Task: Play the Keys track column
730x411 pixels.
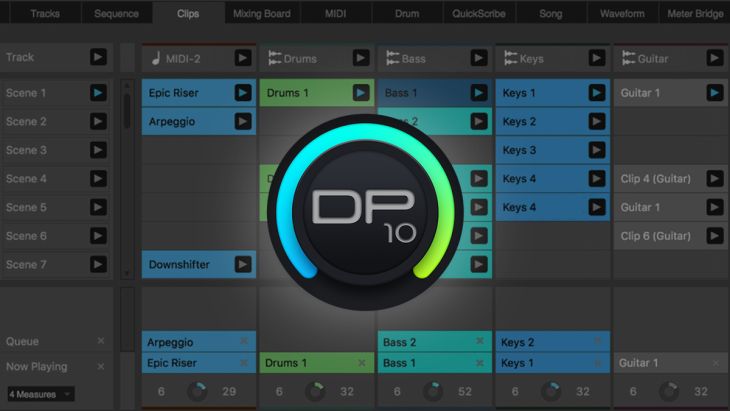Action: pos(596,58)
